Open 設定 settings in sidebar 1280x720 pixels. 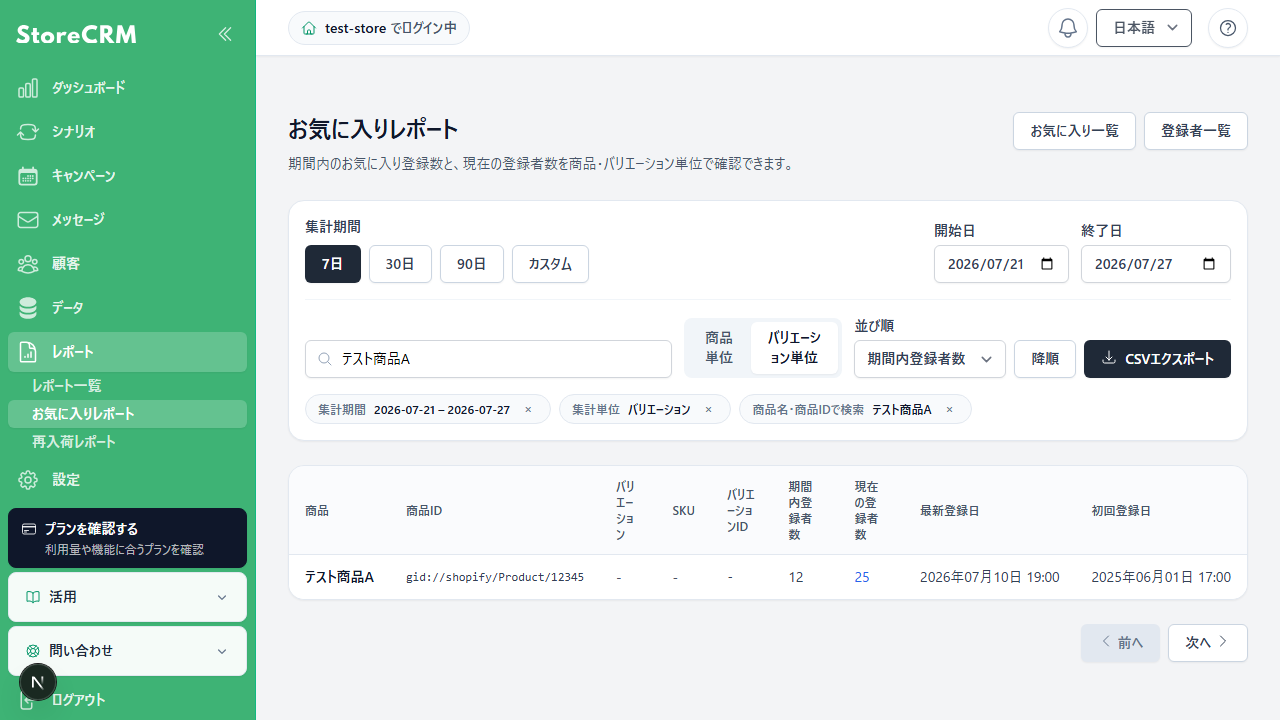(127, 480)
